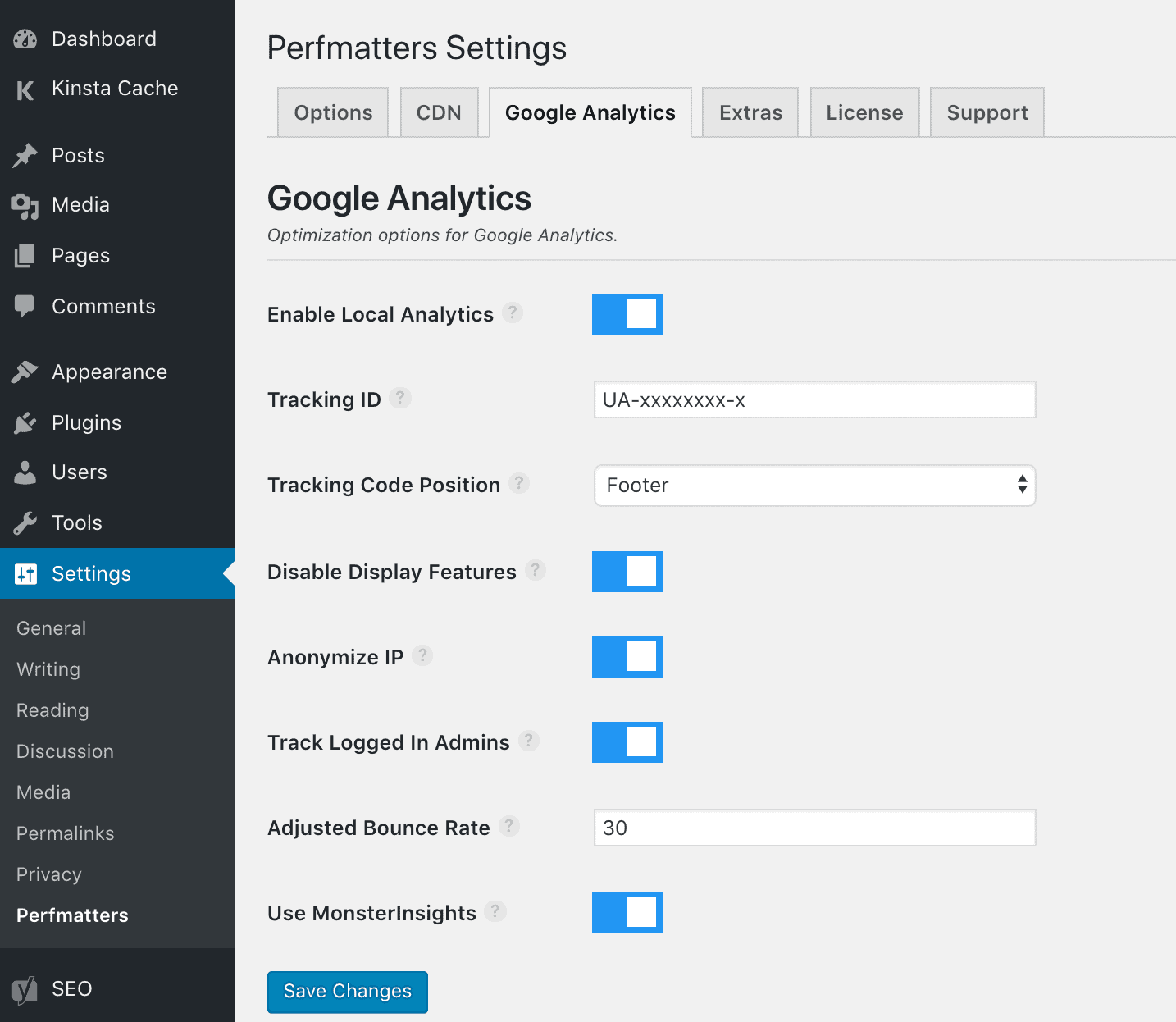Click the Kinsta Cache icon
Image resolution: width=1176 pixels, height=1022 pixels.
tap(25, 89)
